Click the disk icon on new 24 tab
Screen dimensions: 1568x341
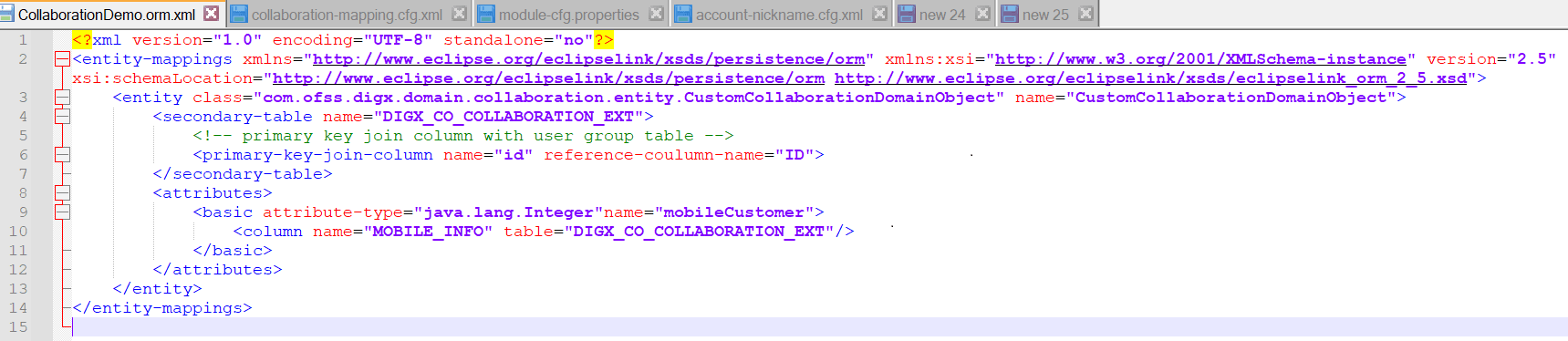pyautogui.click(x=908, y=14)
